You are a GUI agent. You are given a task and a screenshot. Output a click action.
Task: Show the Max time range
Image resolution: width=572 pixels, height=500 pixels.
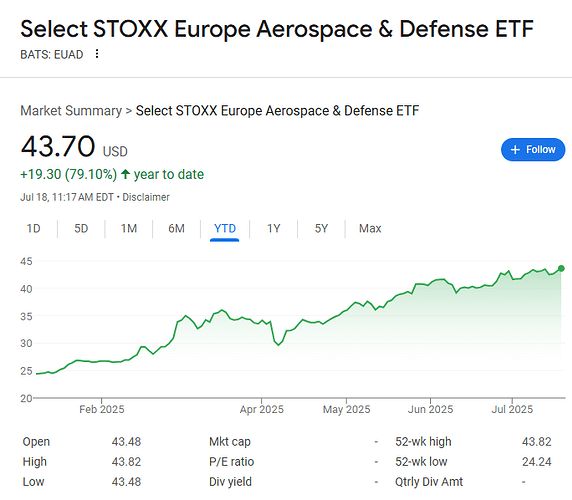370,229
